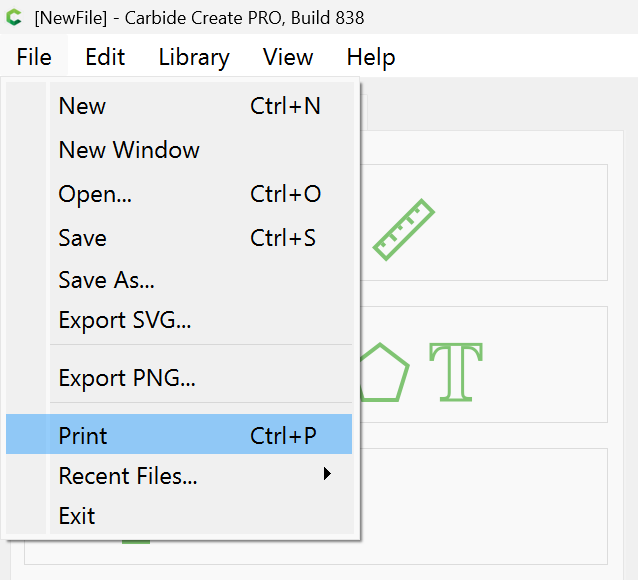
Task: Choose Save As... from the menu
Action: (106, 281)
